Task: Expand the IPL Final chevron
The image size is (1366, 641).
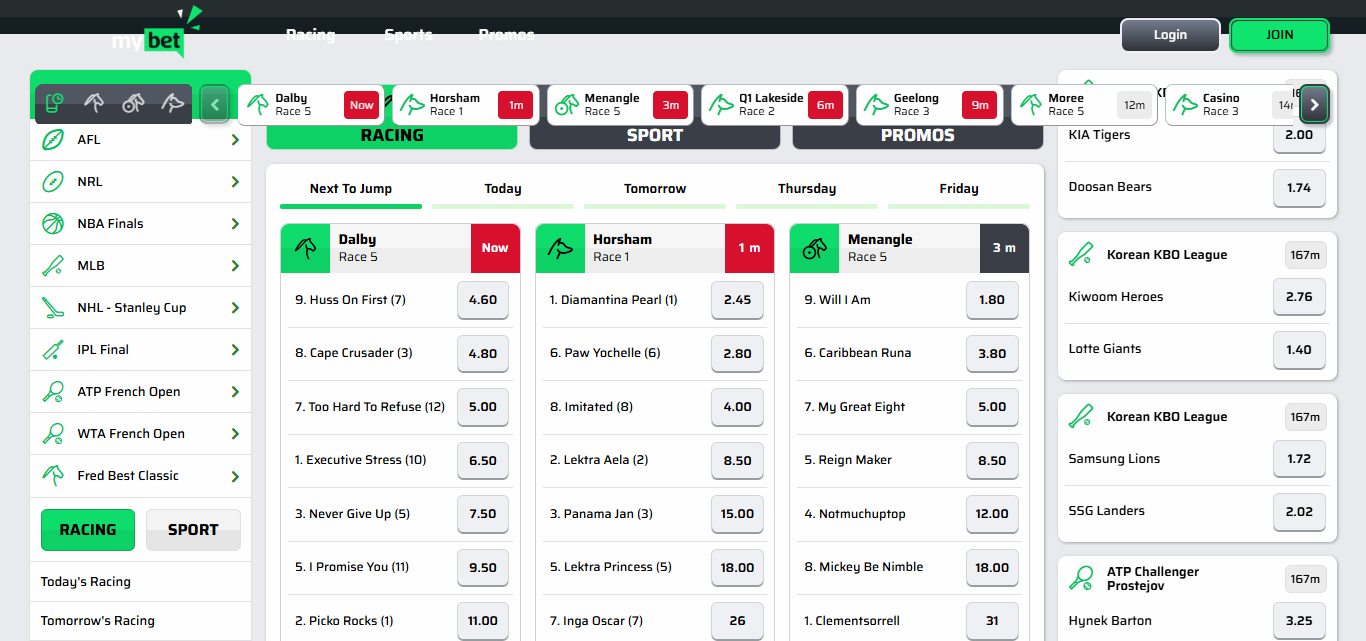Action: click(x=235, y=350)
